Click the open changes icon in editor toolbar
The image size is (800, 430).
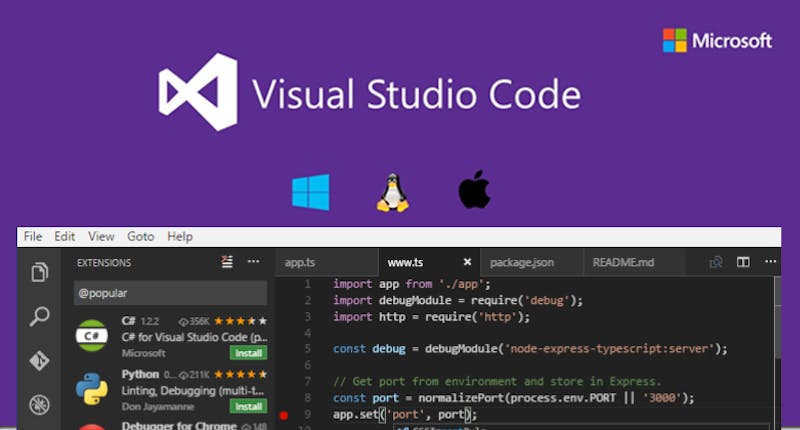[x=716, y=262]
